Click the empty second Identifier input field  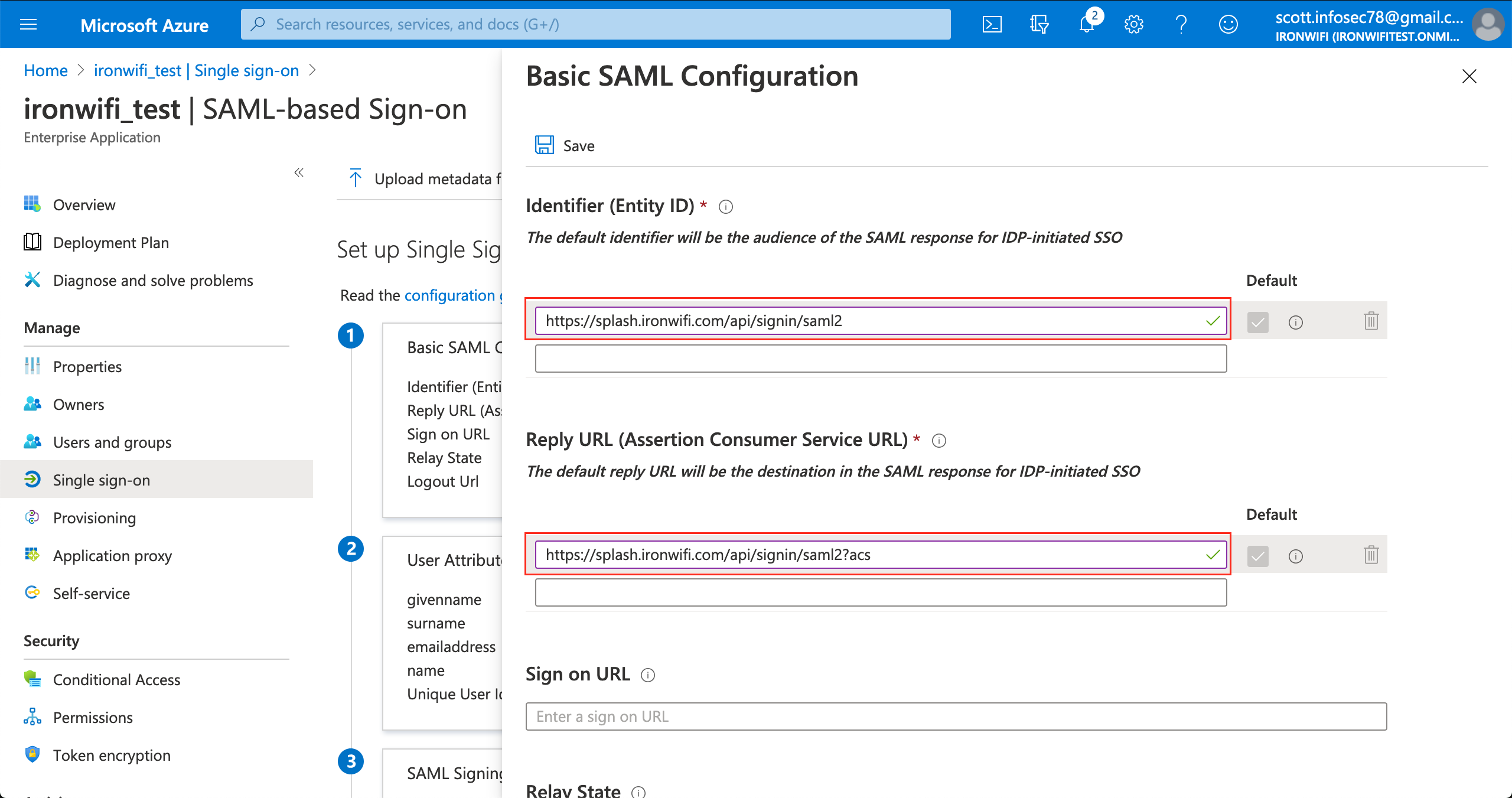881,359
